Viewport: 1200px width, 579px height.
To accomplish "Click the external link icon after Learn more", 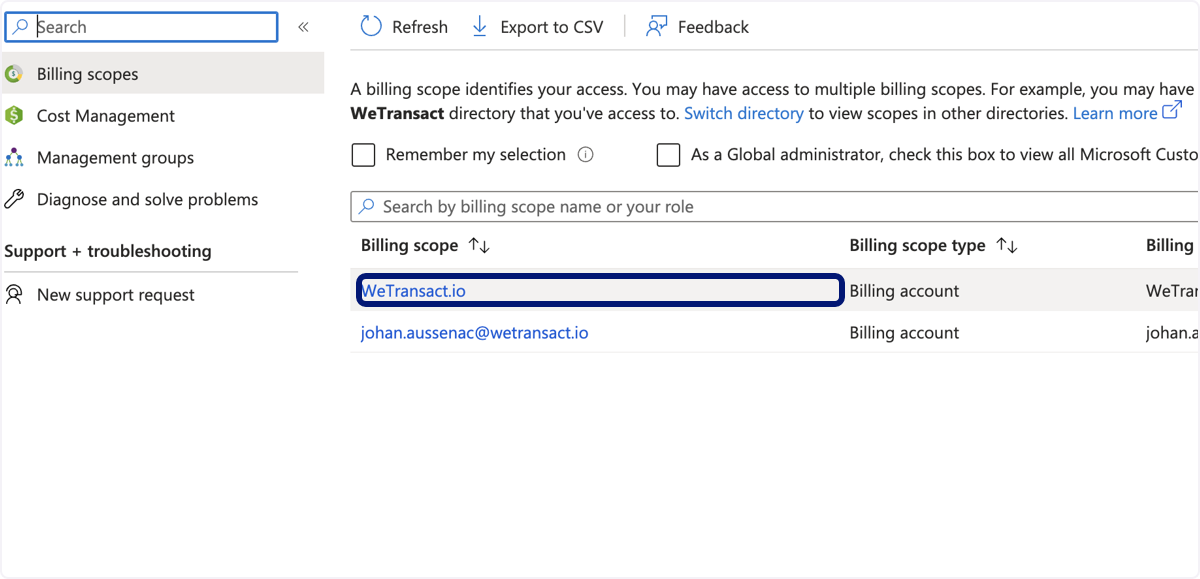I will (x=1172, y=111).
